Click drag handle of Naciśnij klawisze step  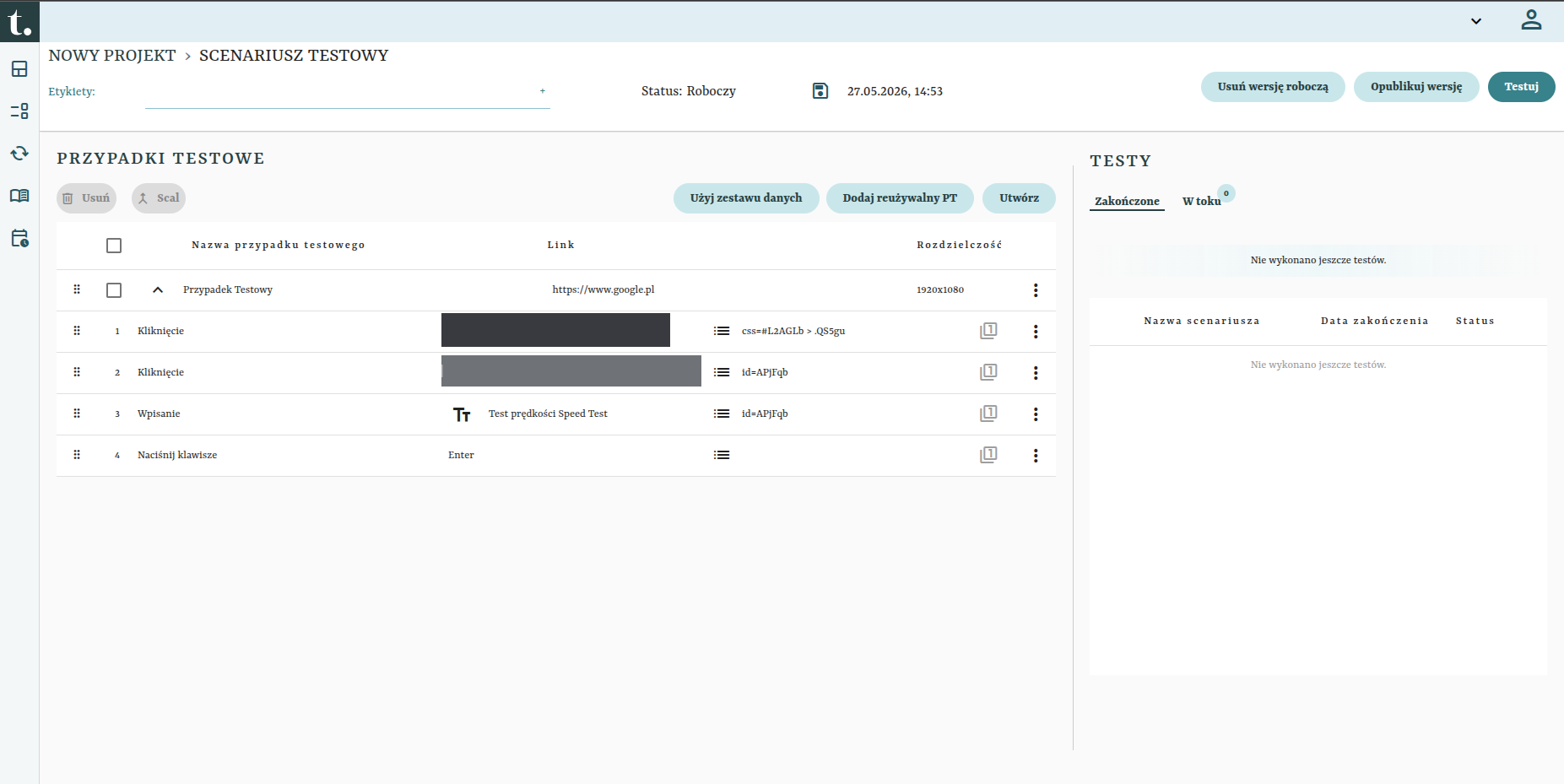coord(77,455)
